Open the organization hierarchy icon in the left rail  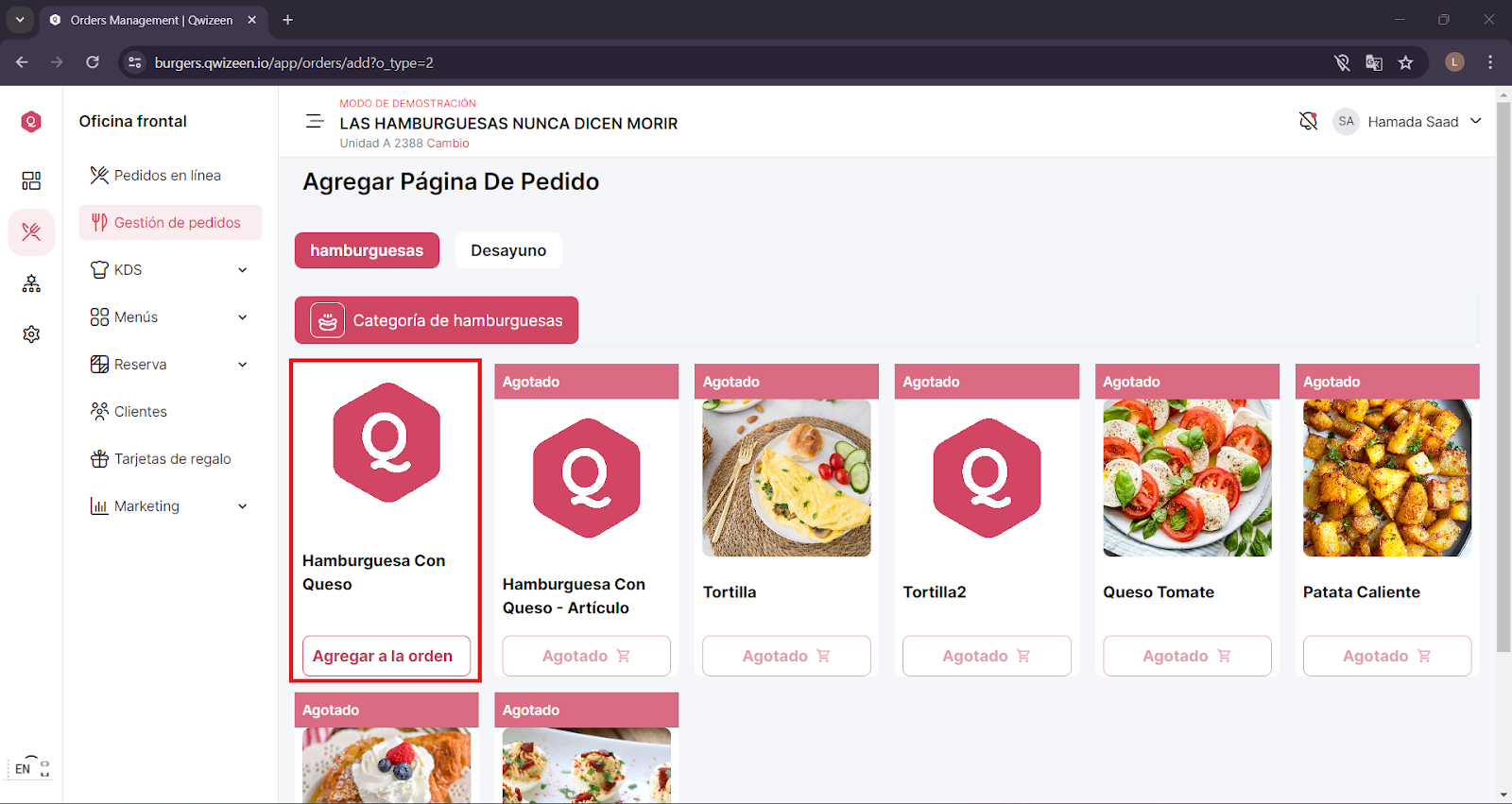(x=31, y=283)
